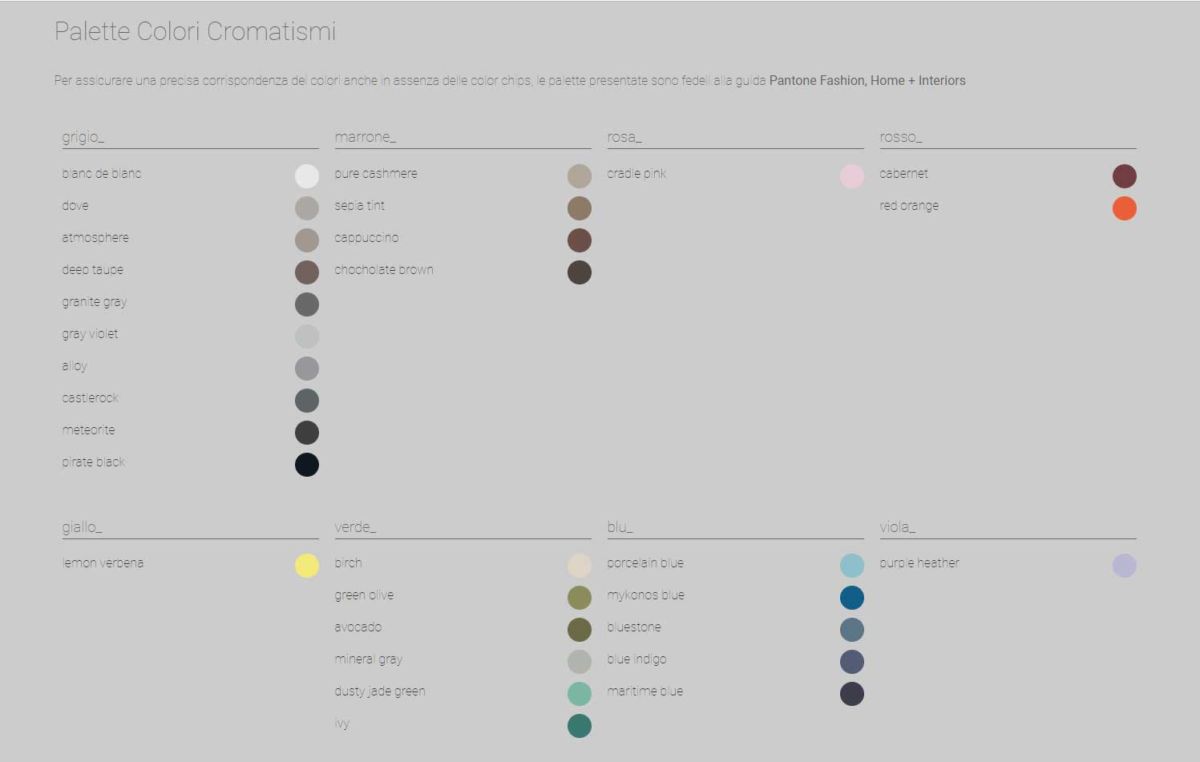Image resolution: width=1200 pixels, height=762 pixels.
Task: Click the purple heather swatch
Action: tap(1124, 566)
